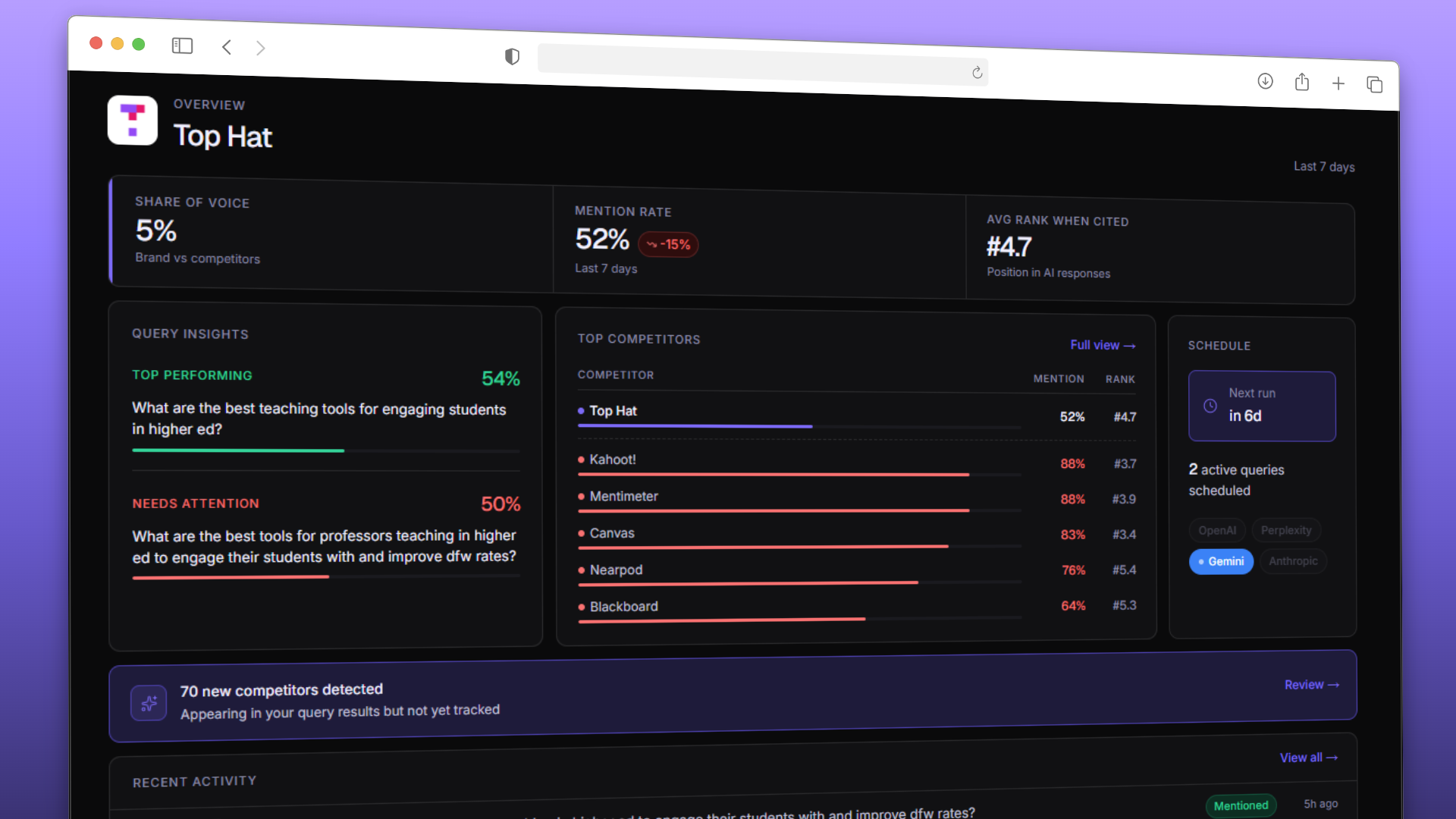The height and width of the screenshot is (819, 1456).
Task: Open the Full view competitors link
Action: point(1102,345)
